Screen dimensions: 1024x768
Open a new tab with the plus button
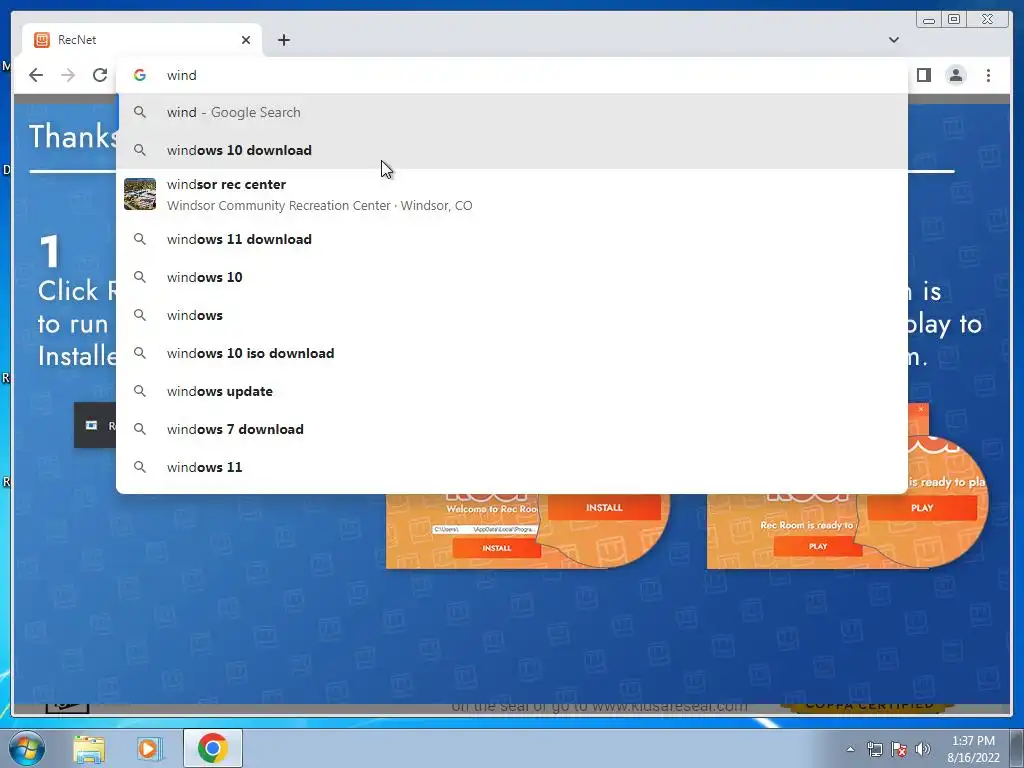click(283, 40)
